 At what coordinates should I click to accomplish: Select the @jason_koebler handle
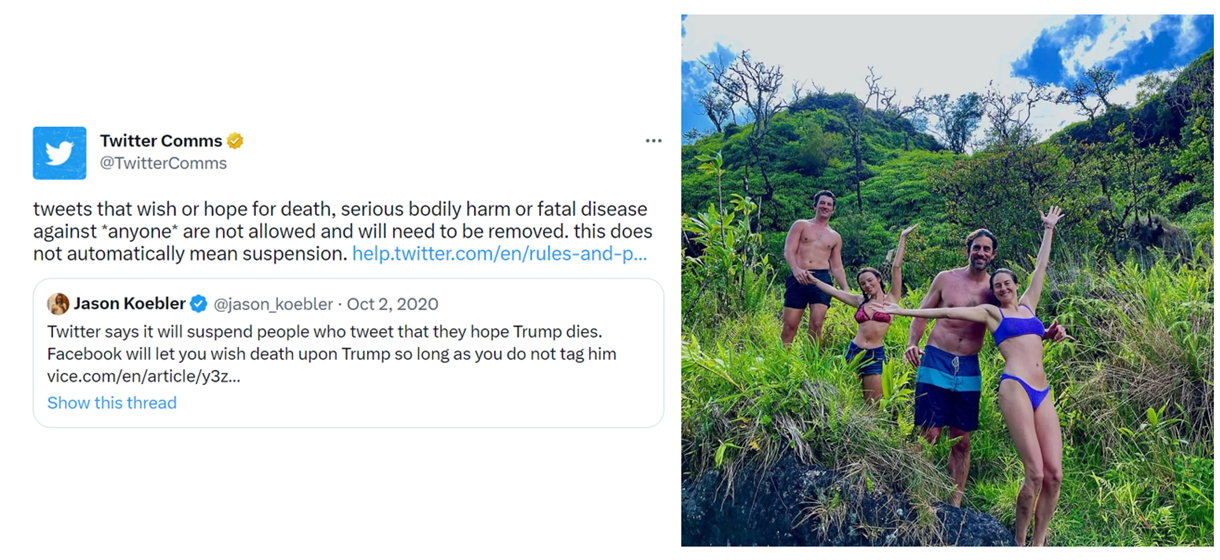[x=272, y=304]
